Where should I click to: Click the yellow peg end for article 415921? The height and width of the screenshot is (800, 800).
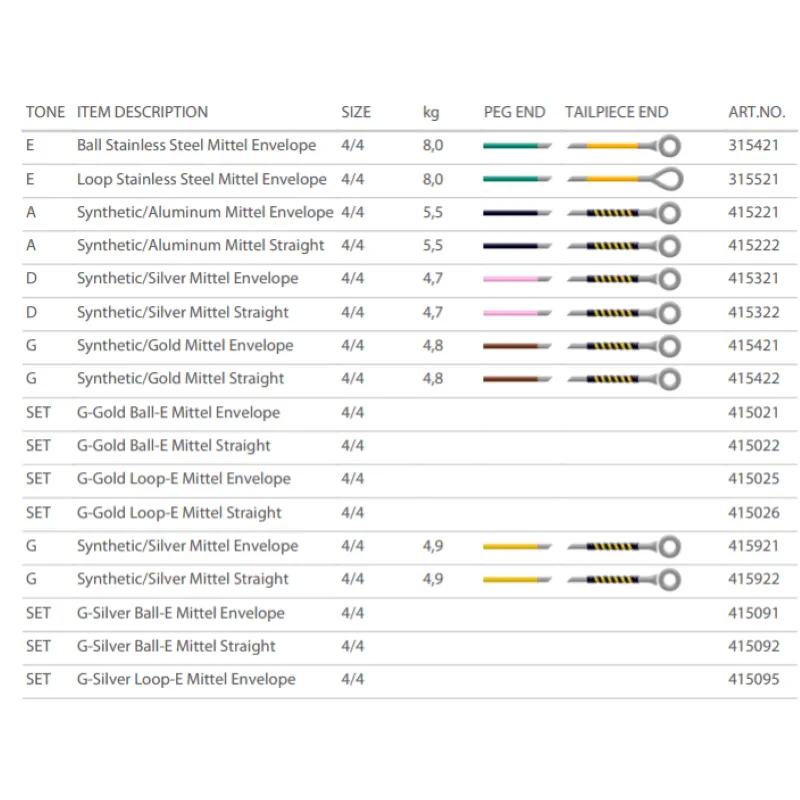pyautogui.click(x=515, y=546)
